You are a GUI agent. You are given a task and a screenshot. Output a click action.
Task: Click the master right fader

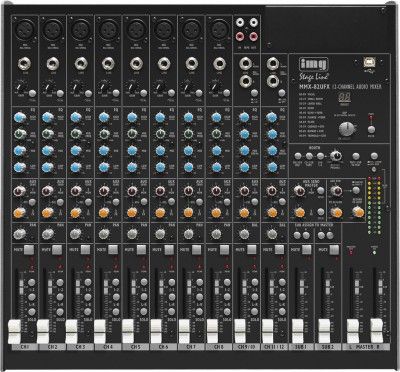coord(377,331)
